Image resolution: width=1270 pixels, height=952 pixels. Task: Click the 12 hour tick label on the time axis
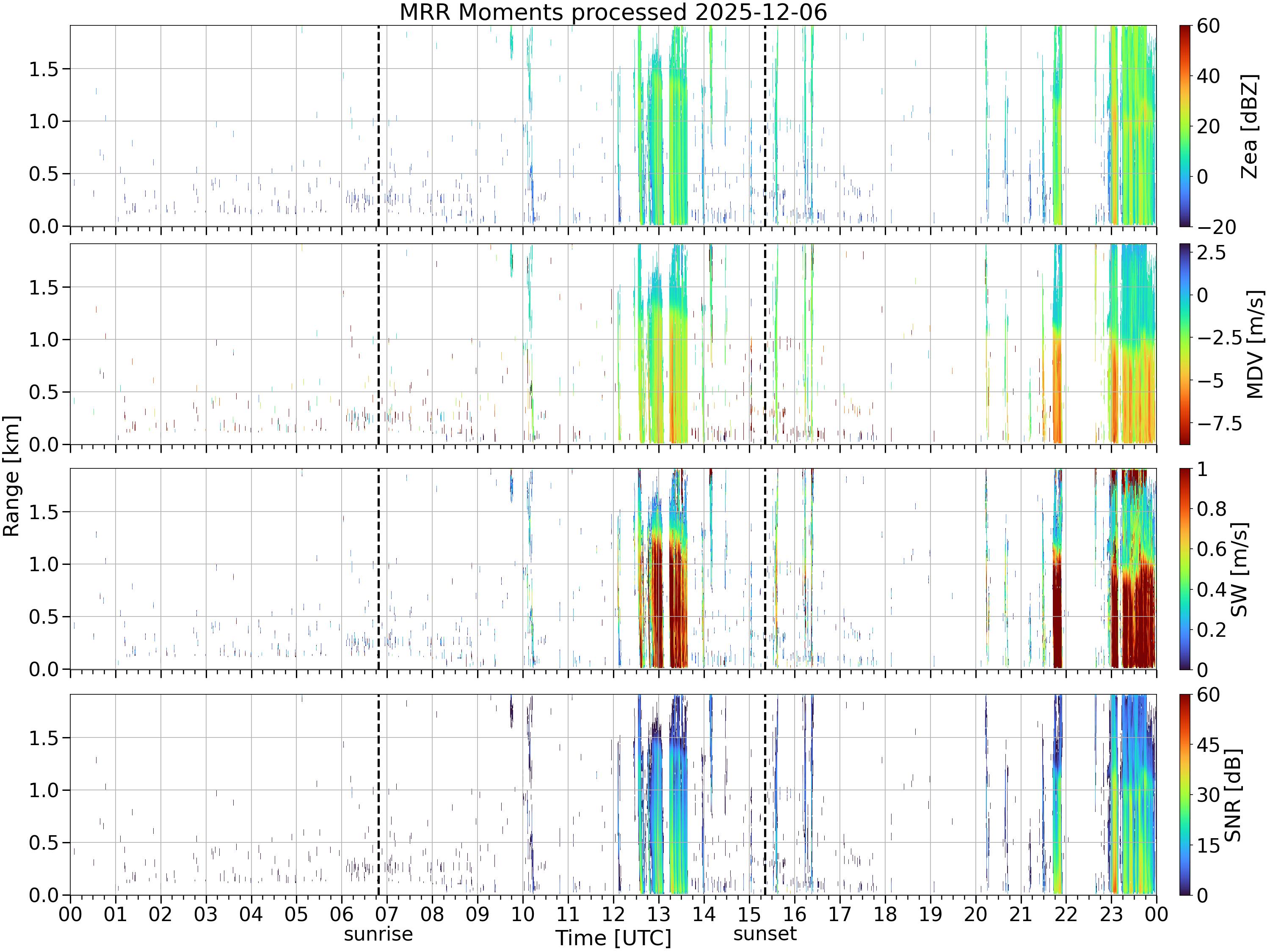coord(613,913)
